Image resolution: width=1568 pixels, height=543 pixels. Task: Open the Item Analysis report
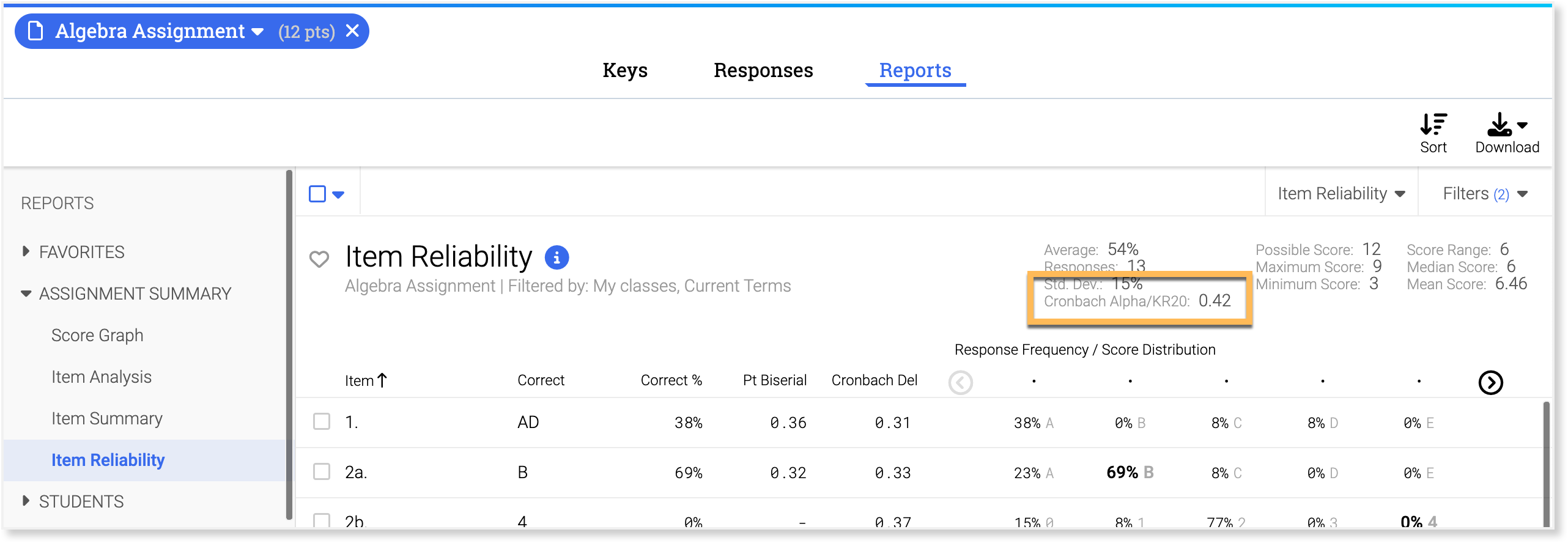coord(102,377)
